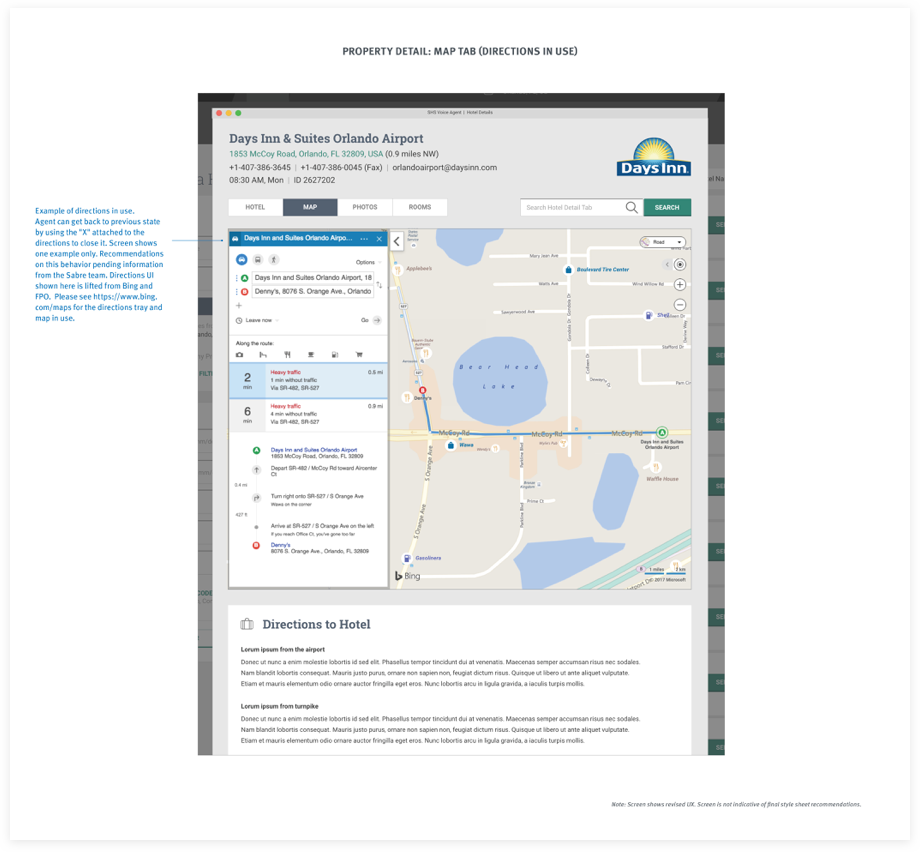Click Turn right onto SR-527 step
The width and height of the screenshot is (920, 852).
pyautogui.click(x=317, y=499)
